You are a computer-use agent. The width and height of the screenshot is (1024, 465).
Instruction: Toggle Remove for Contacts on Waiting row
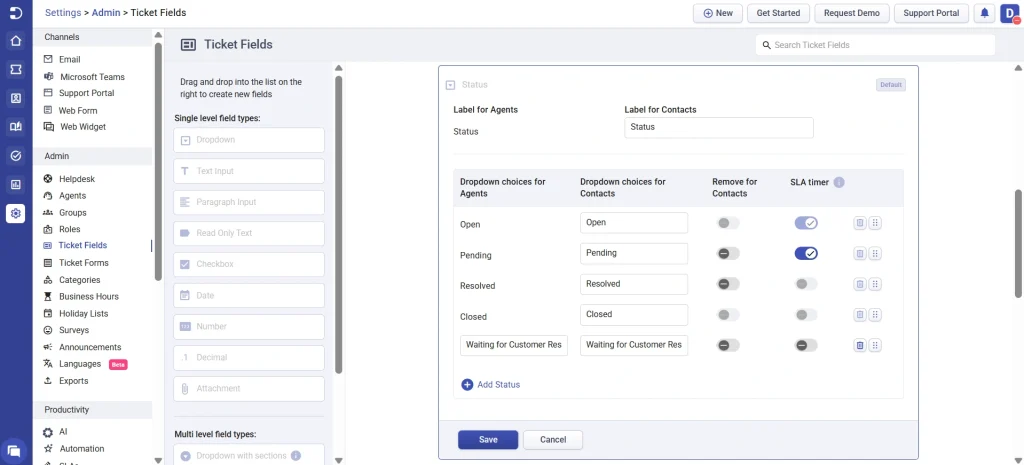[x=728, y=345]
